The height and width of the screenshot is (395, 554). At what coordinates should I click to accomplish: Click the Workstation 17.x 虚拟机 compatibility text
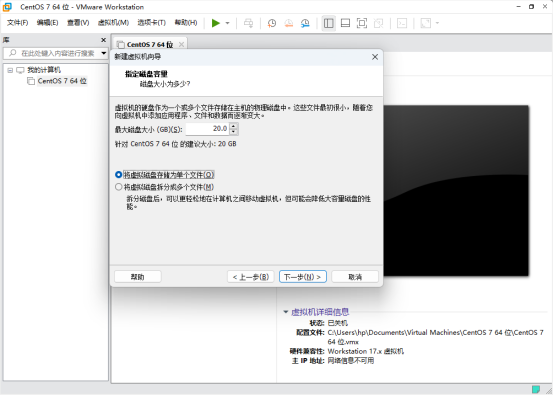coord(365,351)
